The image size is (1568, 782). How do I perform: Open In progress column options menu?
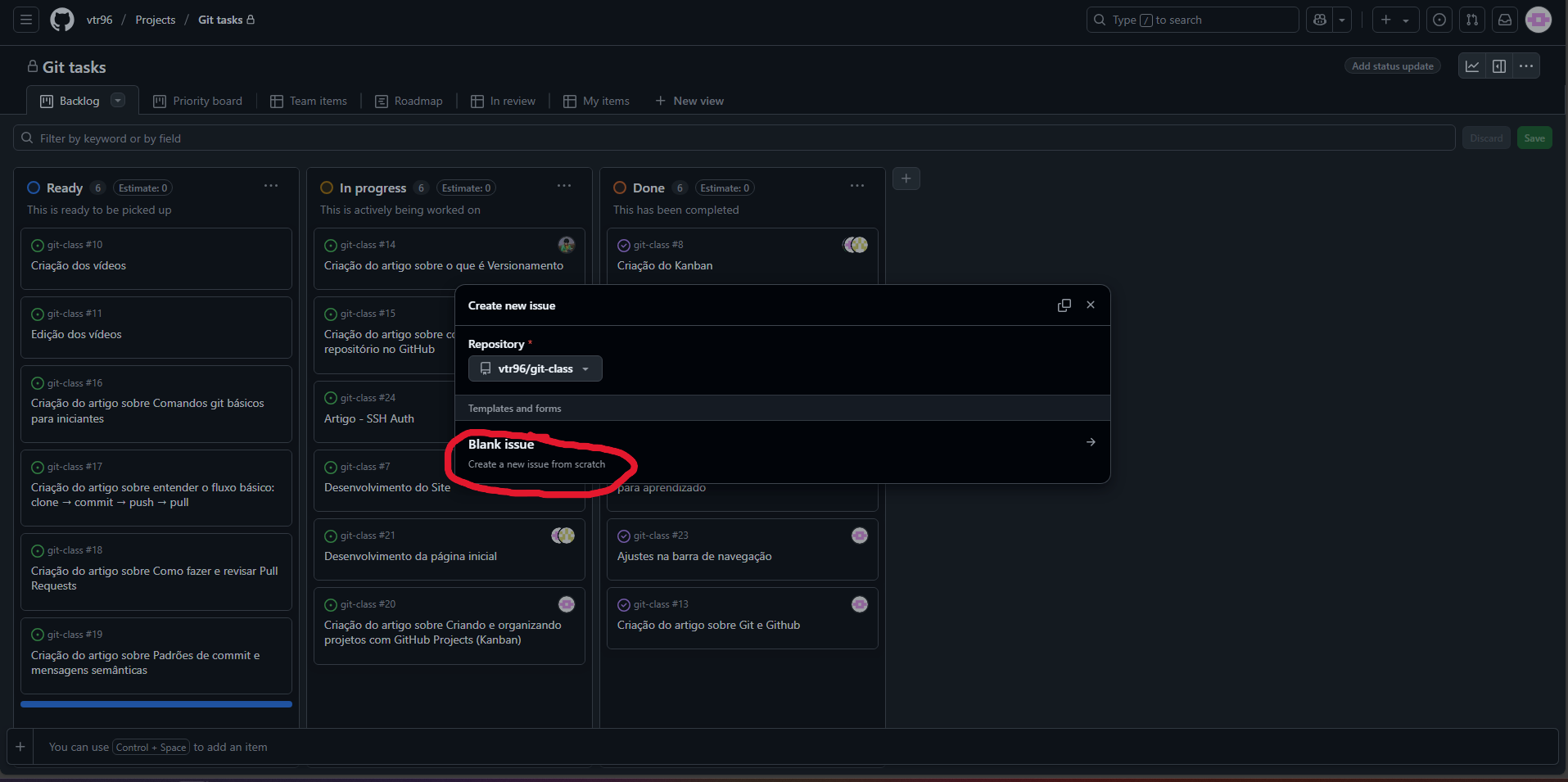564,187
